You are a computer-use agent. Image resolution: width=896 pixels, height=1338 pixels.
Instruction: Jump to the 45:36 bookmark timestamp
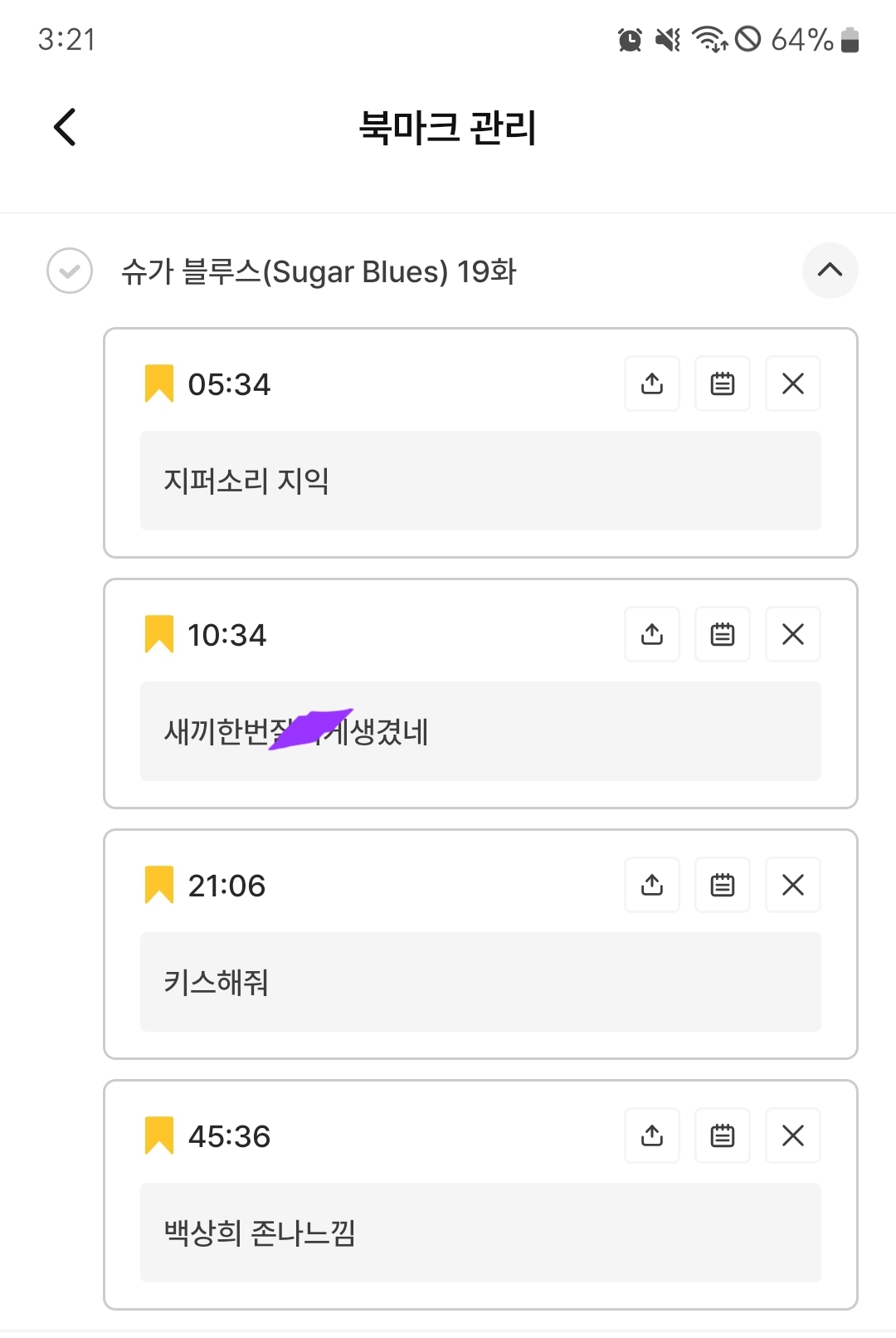coord(229,1136)
